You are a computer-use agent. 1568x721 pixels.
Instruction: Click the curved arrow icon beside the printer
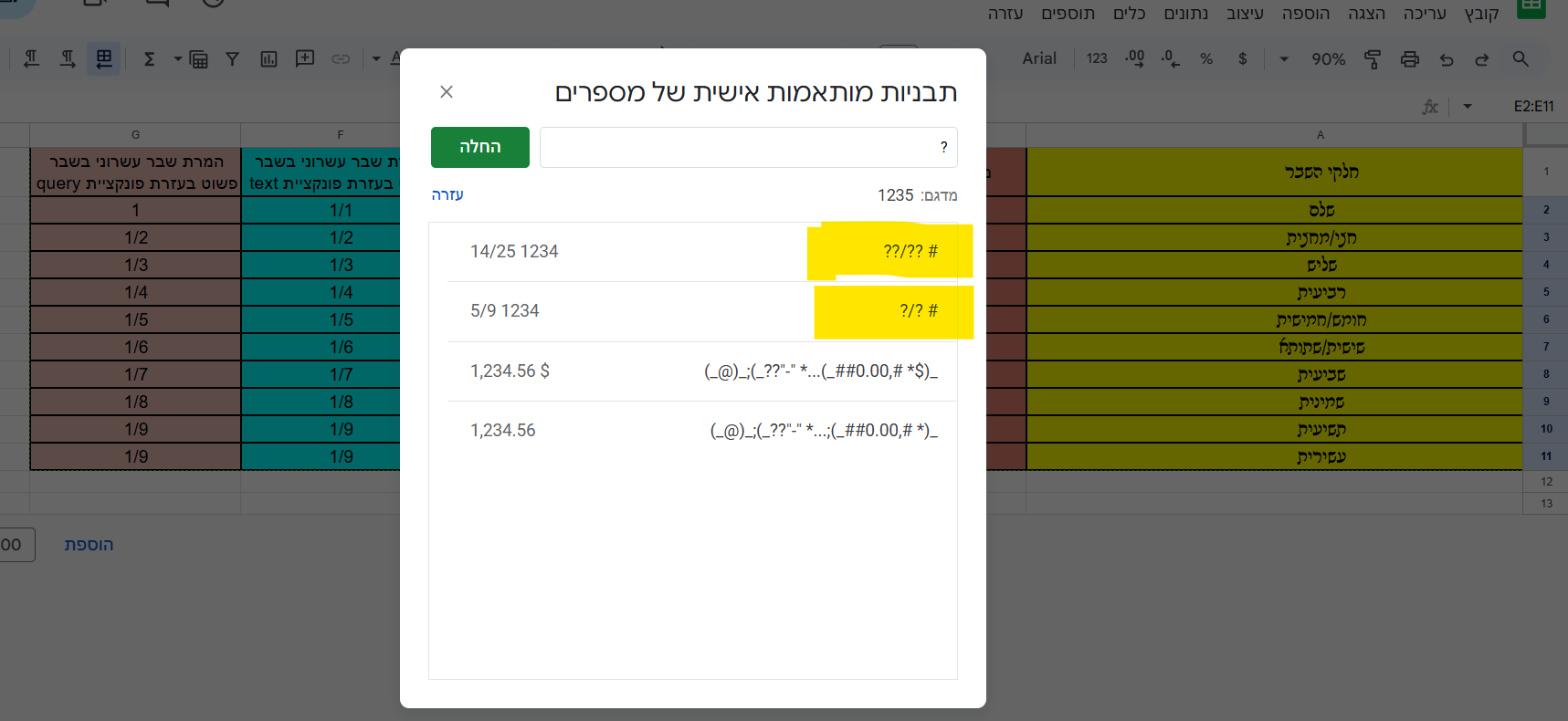[x=1447, y=59]
